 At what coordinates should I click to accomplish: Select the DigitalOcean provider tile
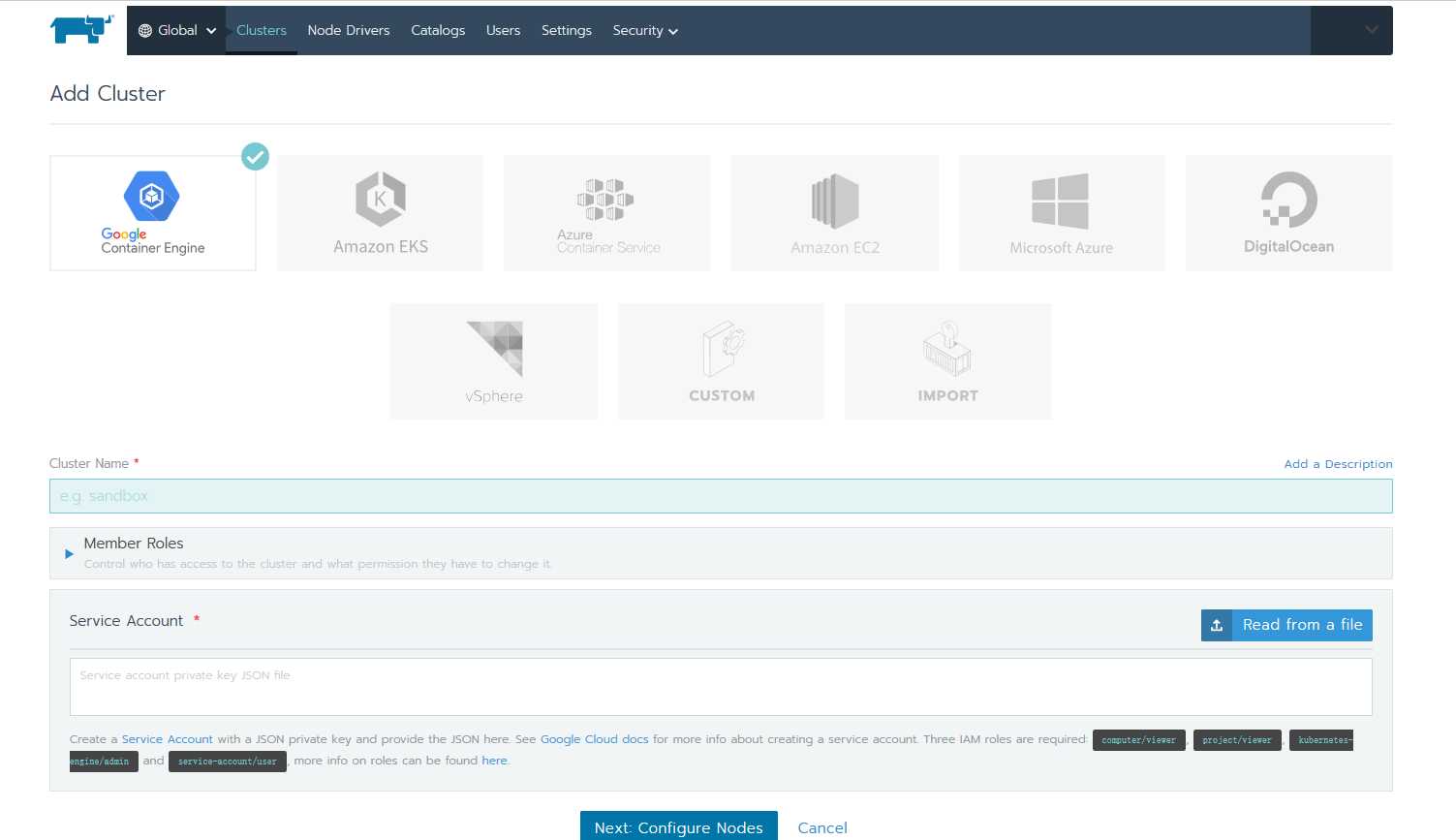(x=1289, y=213)
